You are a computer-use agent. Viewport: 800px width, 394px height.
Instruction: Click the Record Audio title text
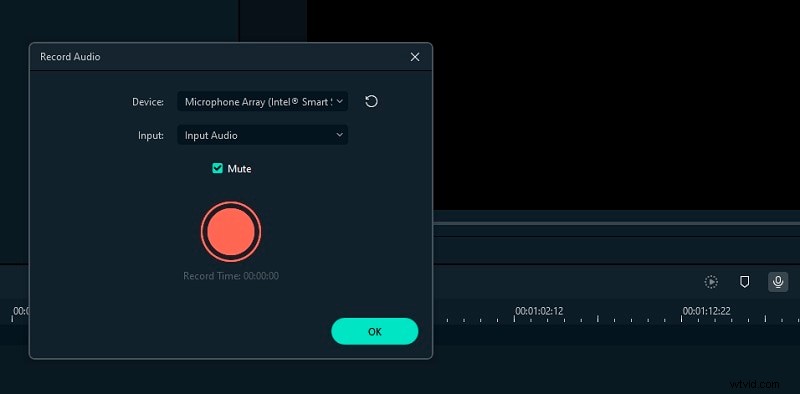tap(70, 57)
